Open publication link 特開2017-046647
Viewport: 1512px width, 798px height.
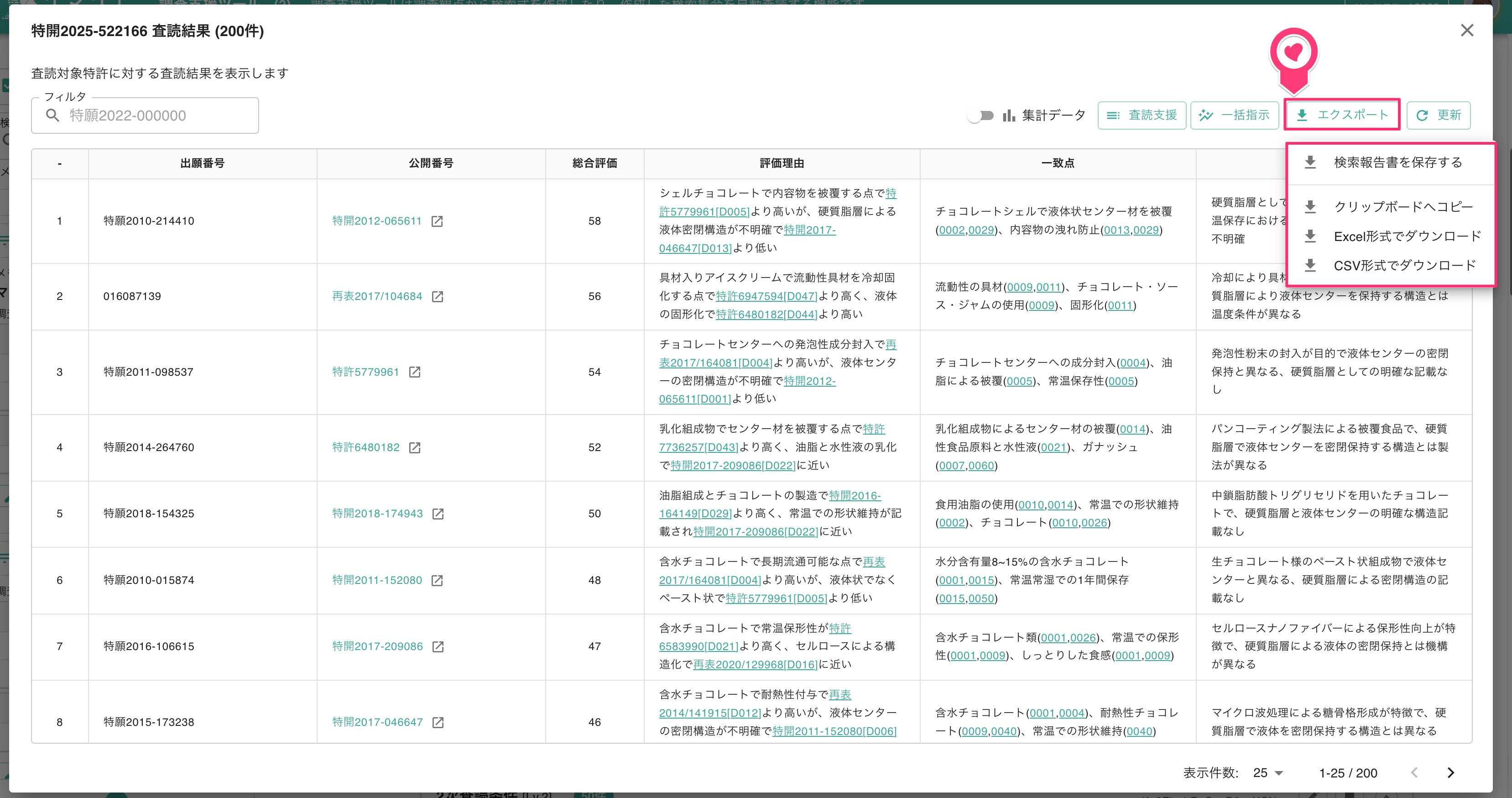click(377, 722)
